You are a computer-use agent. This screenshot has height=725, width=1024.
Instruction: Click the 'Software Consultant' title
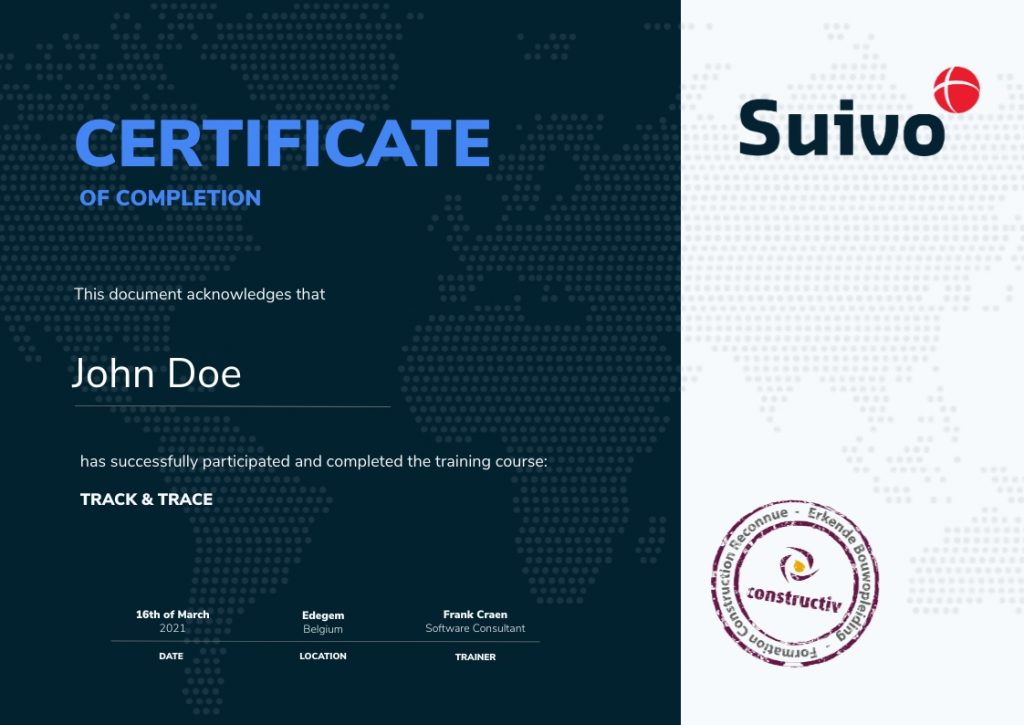pos(475,628)
